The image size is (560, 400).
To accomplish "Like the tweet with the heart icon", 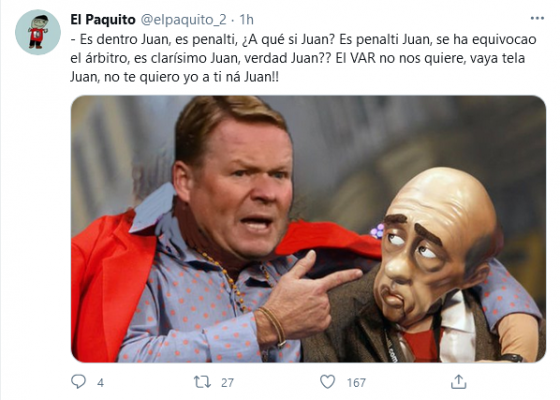I will coord(327,382).
